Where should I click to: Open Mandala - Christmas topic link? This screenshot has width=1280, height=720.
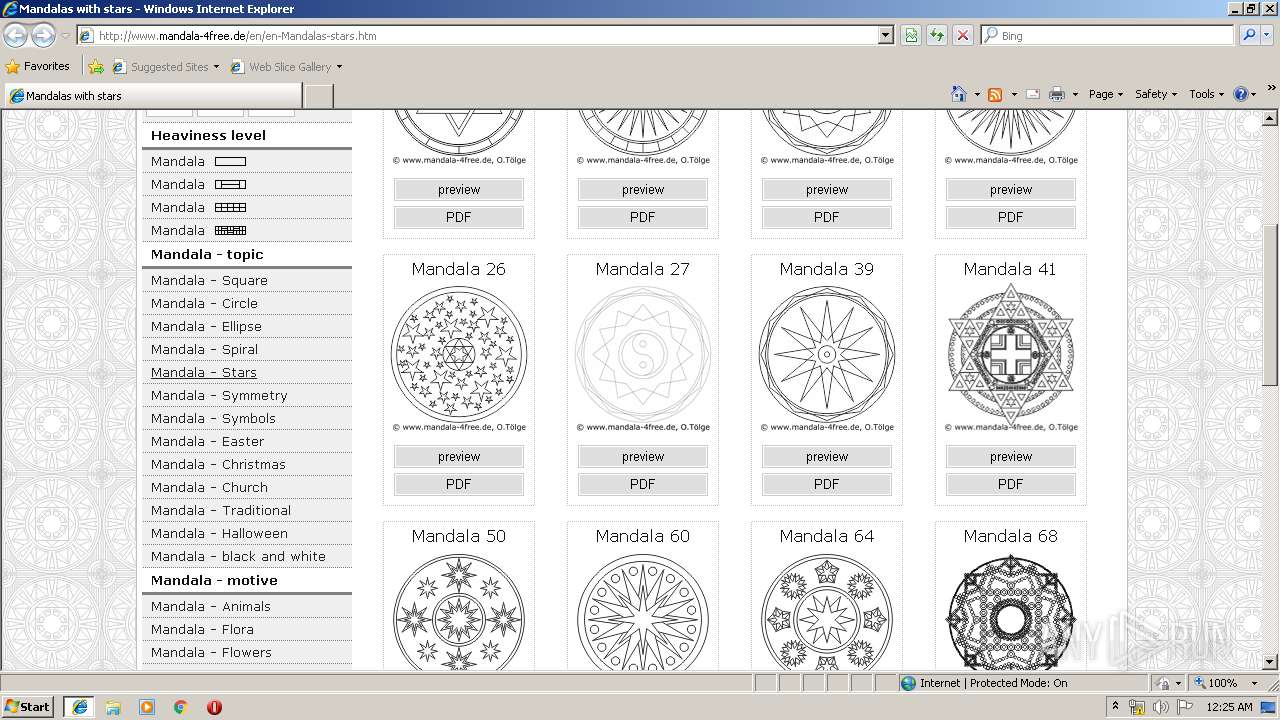218,464
